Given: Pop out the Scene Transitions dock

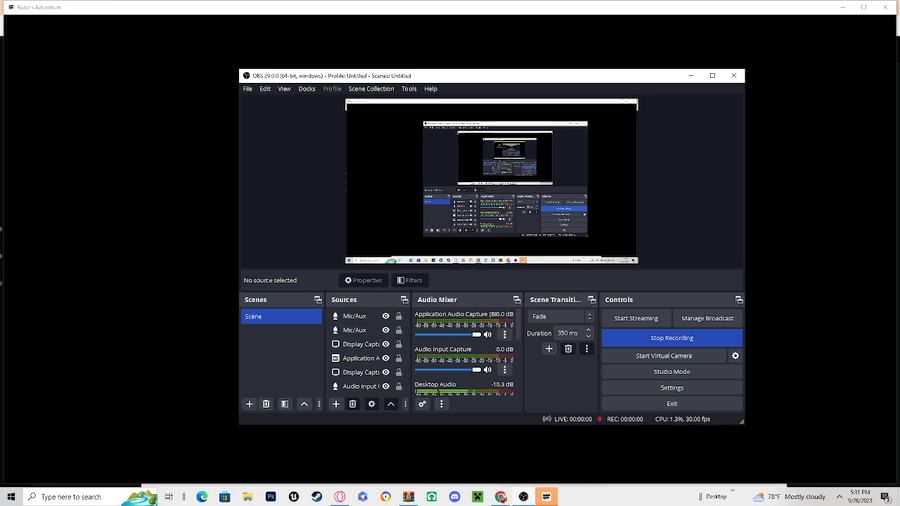Looking at the screenshot, I should [592, 299].
